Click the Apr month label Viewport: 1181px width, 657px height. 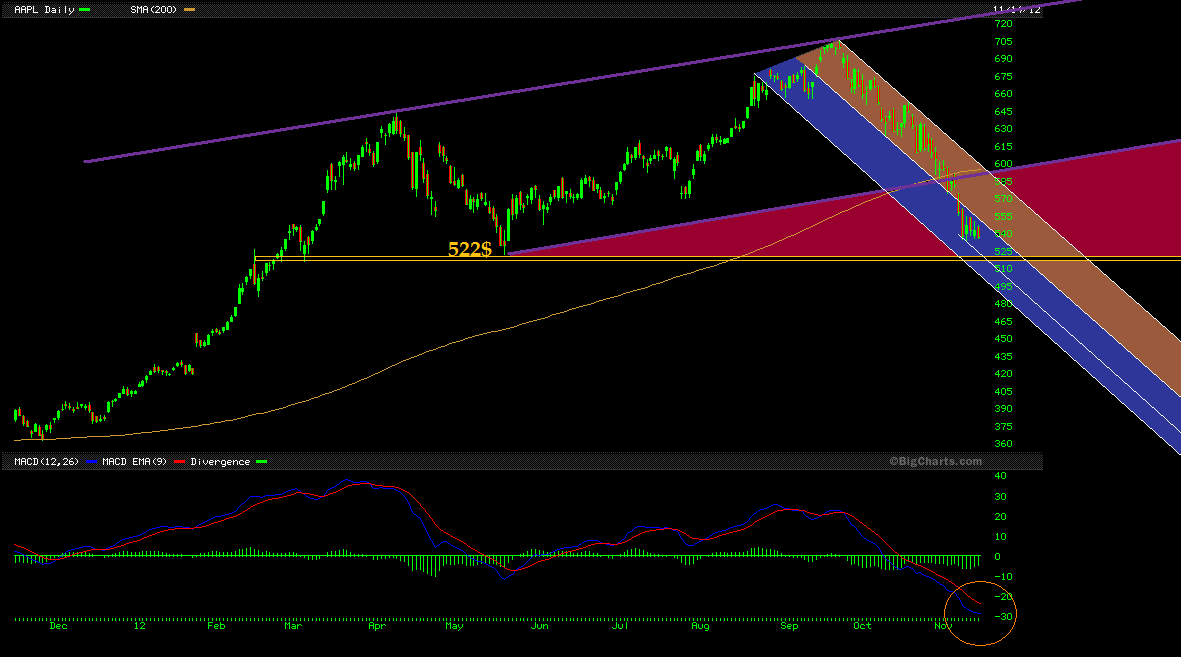(x=377, y=626)
